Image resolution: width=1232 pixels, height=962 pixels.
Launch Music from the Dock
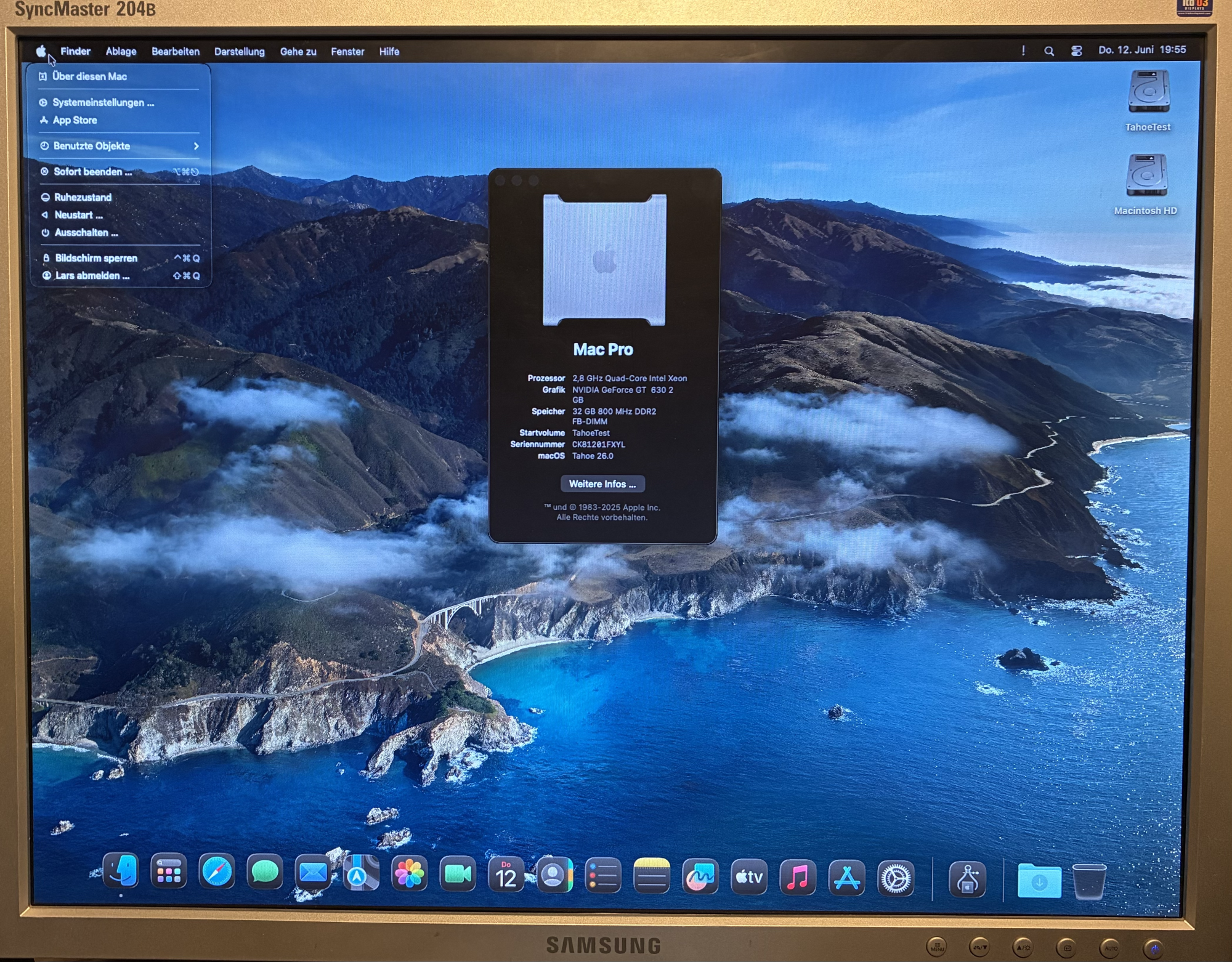pyautogui.click(x=798, y=877)
